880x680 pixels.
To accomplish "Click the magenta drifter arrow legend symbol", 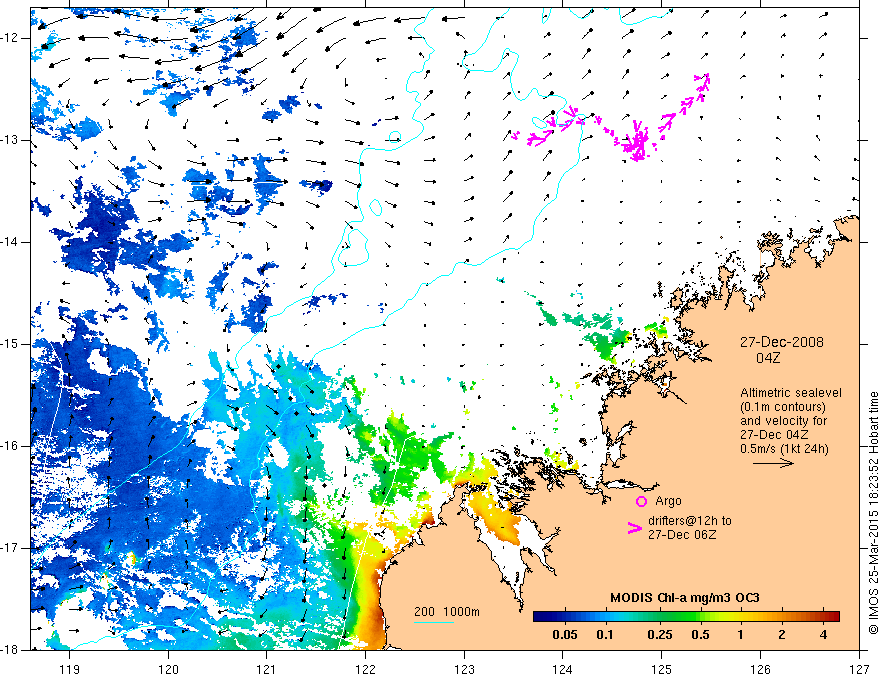I will click(635, 528).
